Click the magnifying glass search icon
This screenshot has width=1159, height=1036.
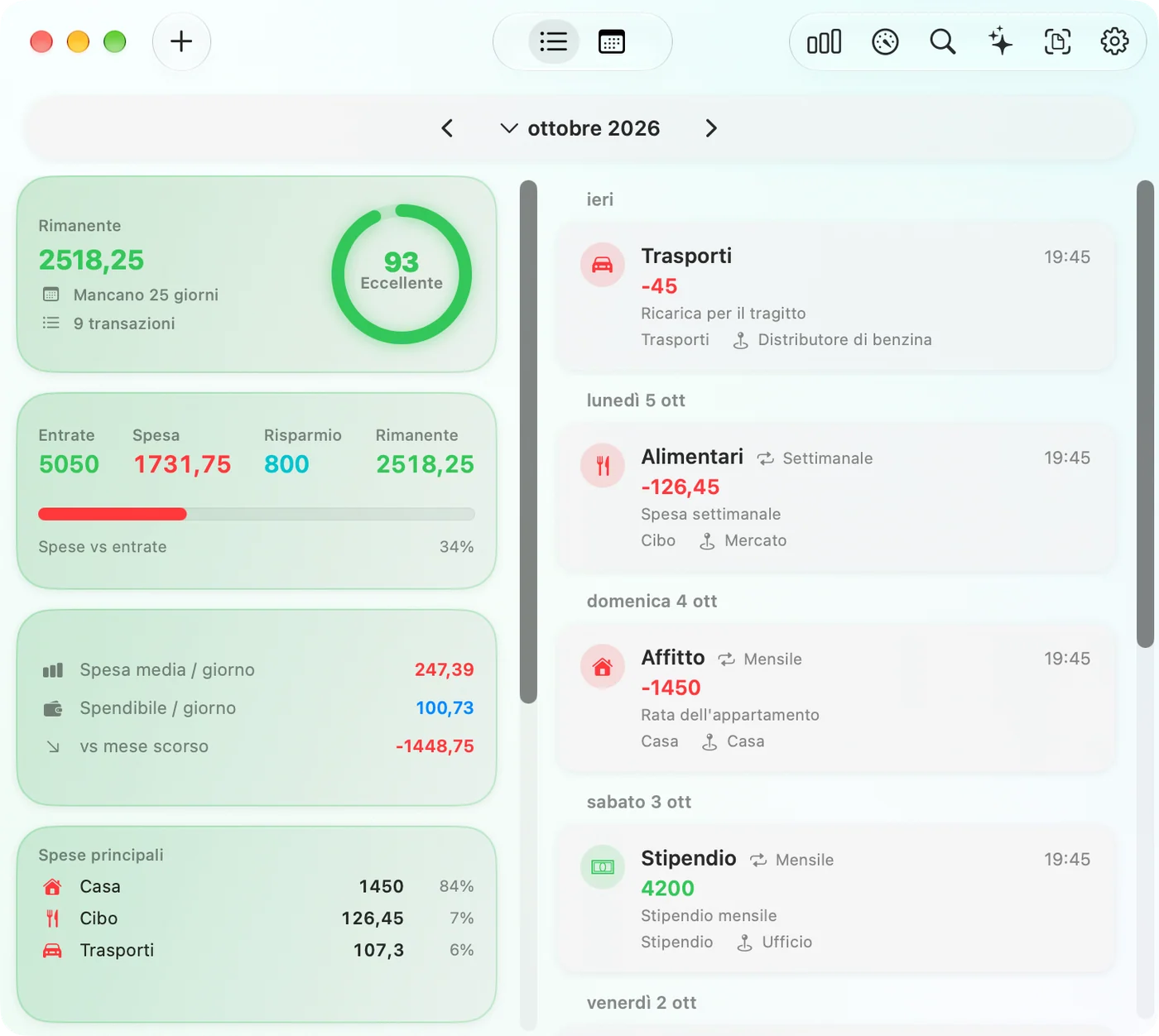[x=942, y=41]
